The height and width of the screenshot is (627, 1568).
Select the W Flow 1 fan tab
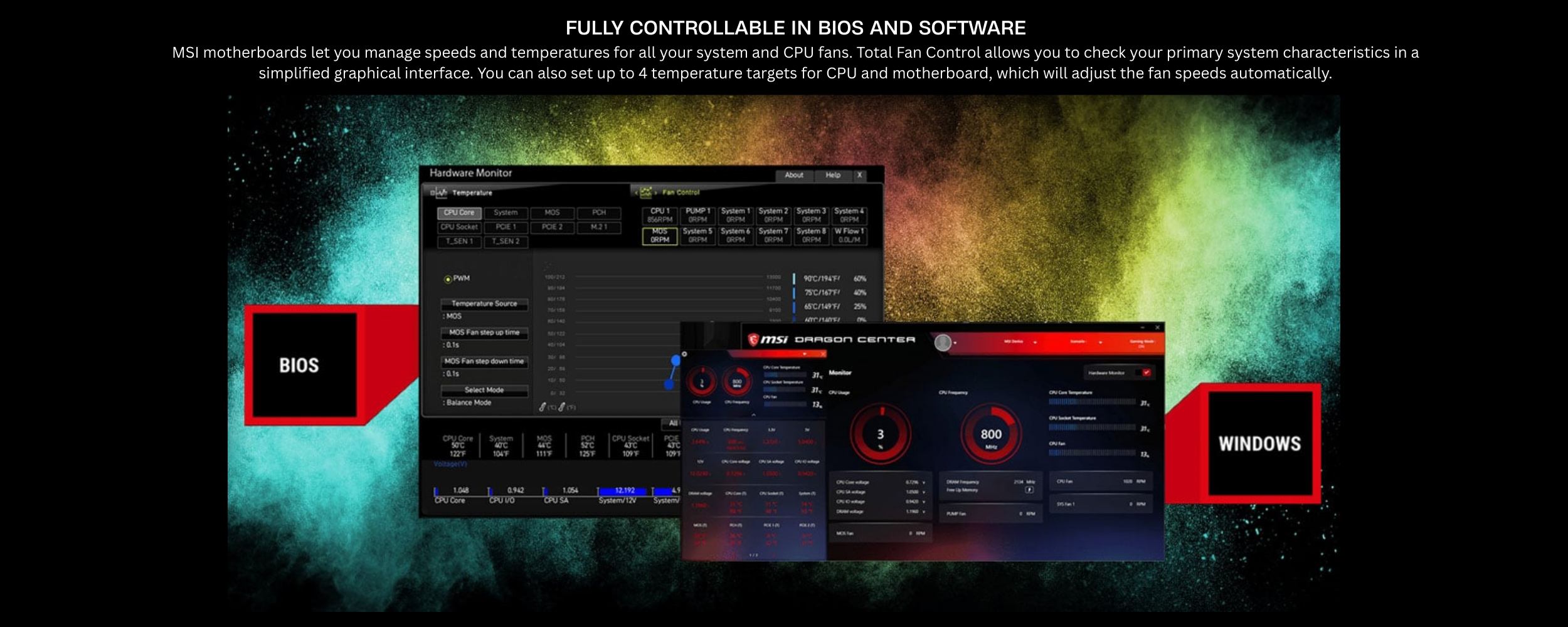(x=849, y=236)
